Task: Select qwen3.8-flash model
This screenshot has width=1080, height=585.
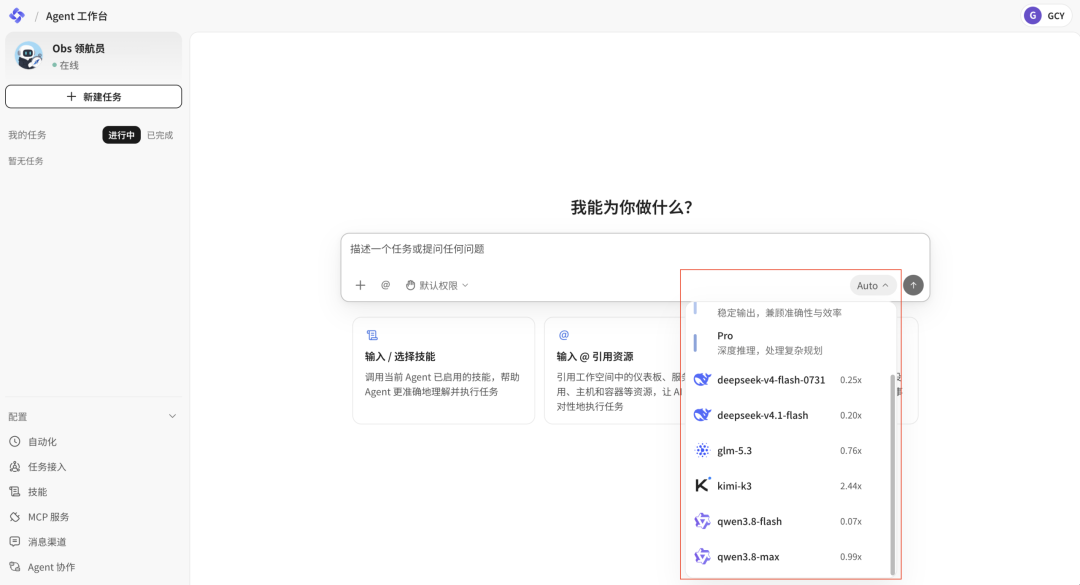Action: click(790, 521)
